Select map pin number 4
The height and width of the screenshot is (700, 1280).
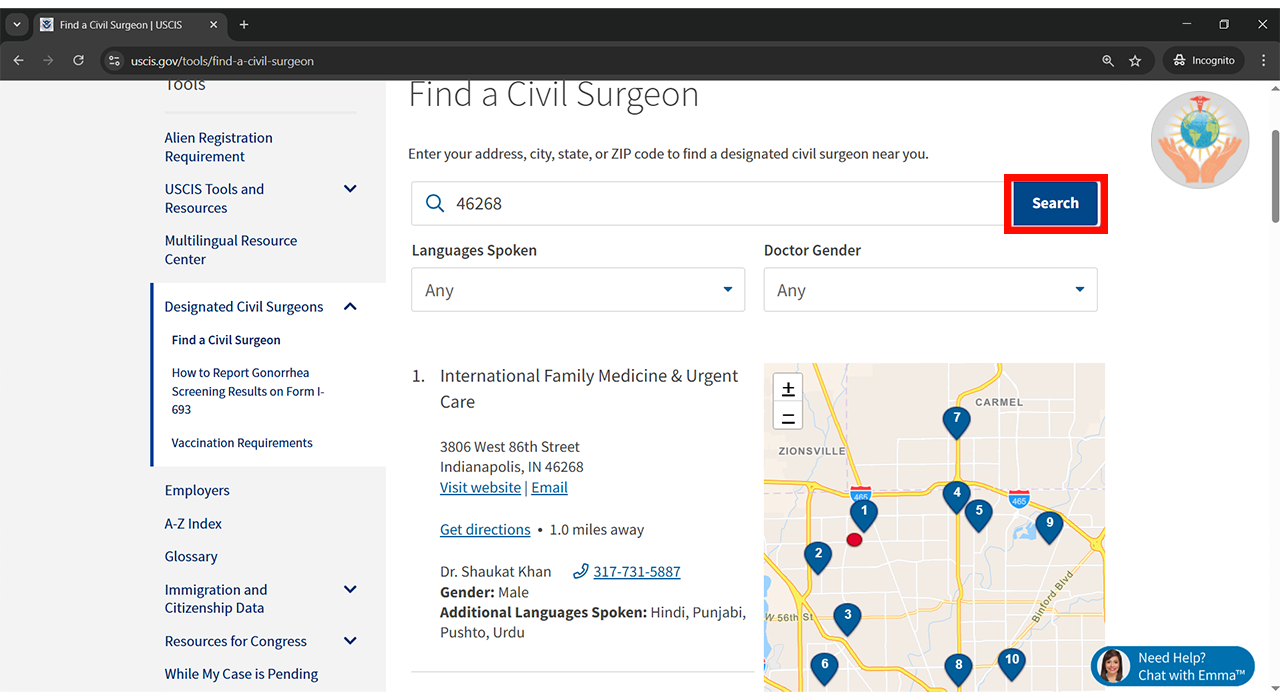point(957,496)
